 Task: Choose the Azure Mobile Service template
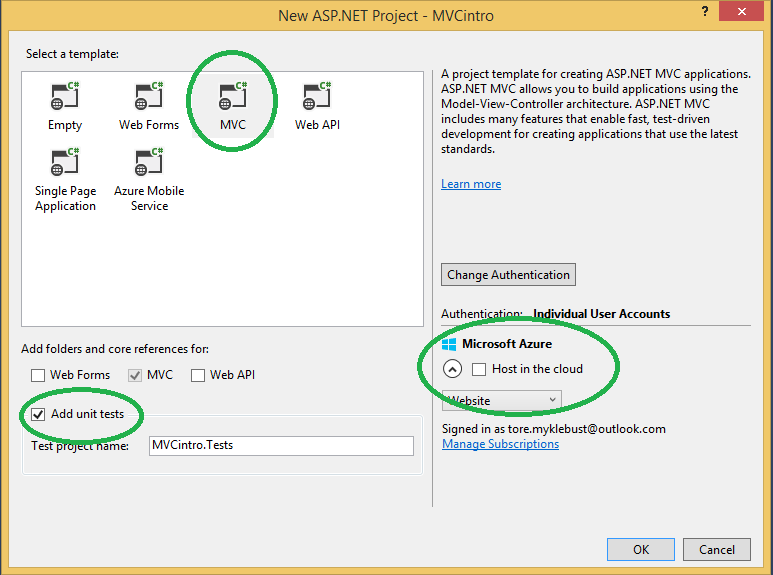pos(149,163)
